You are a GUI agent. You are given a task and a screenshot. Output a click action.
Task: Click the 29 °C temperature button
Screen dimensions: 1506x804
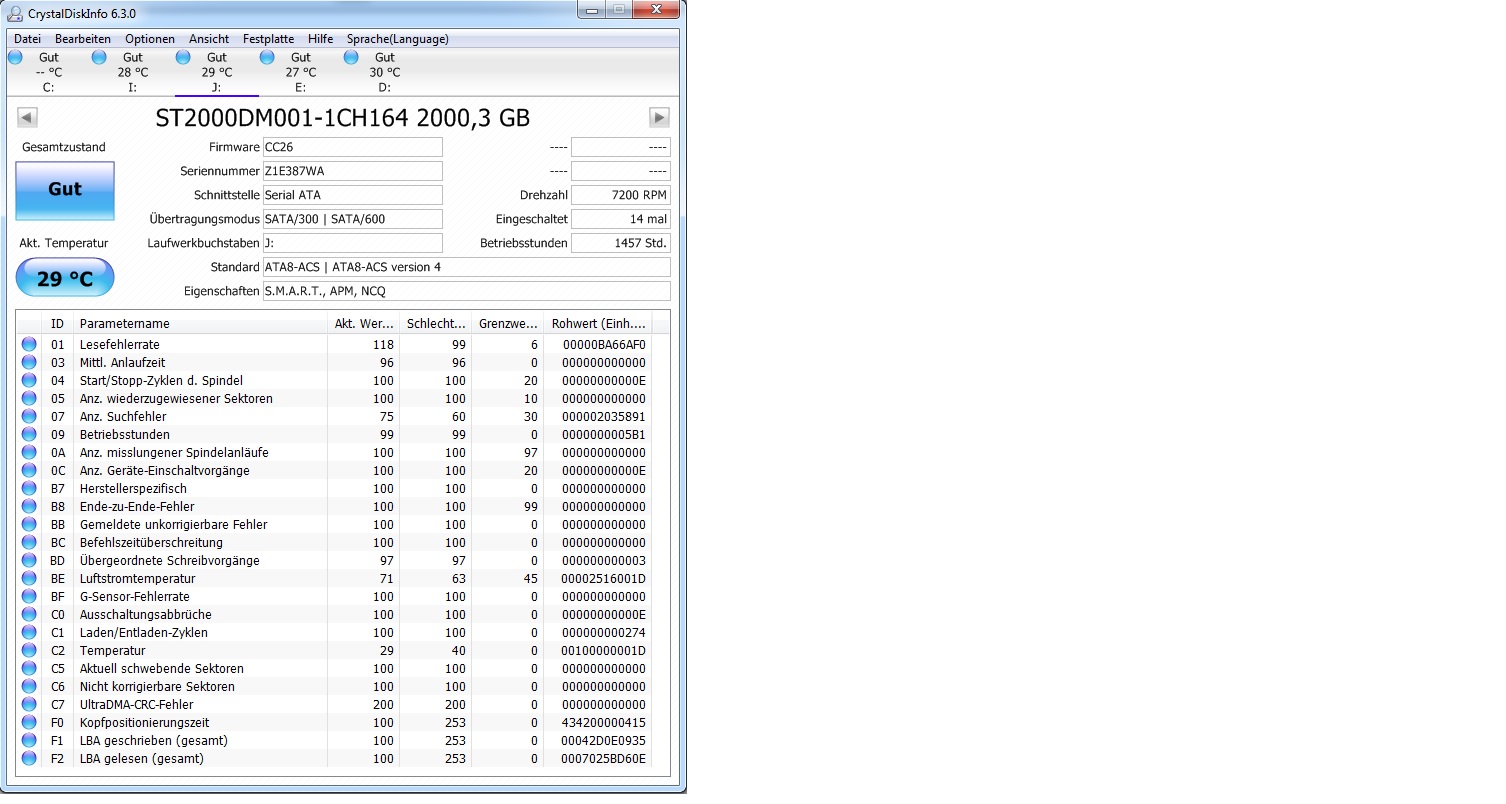(65, 278)
